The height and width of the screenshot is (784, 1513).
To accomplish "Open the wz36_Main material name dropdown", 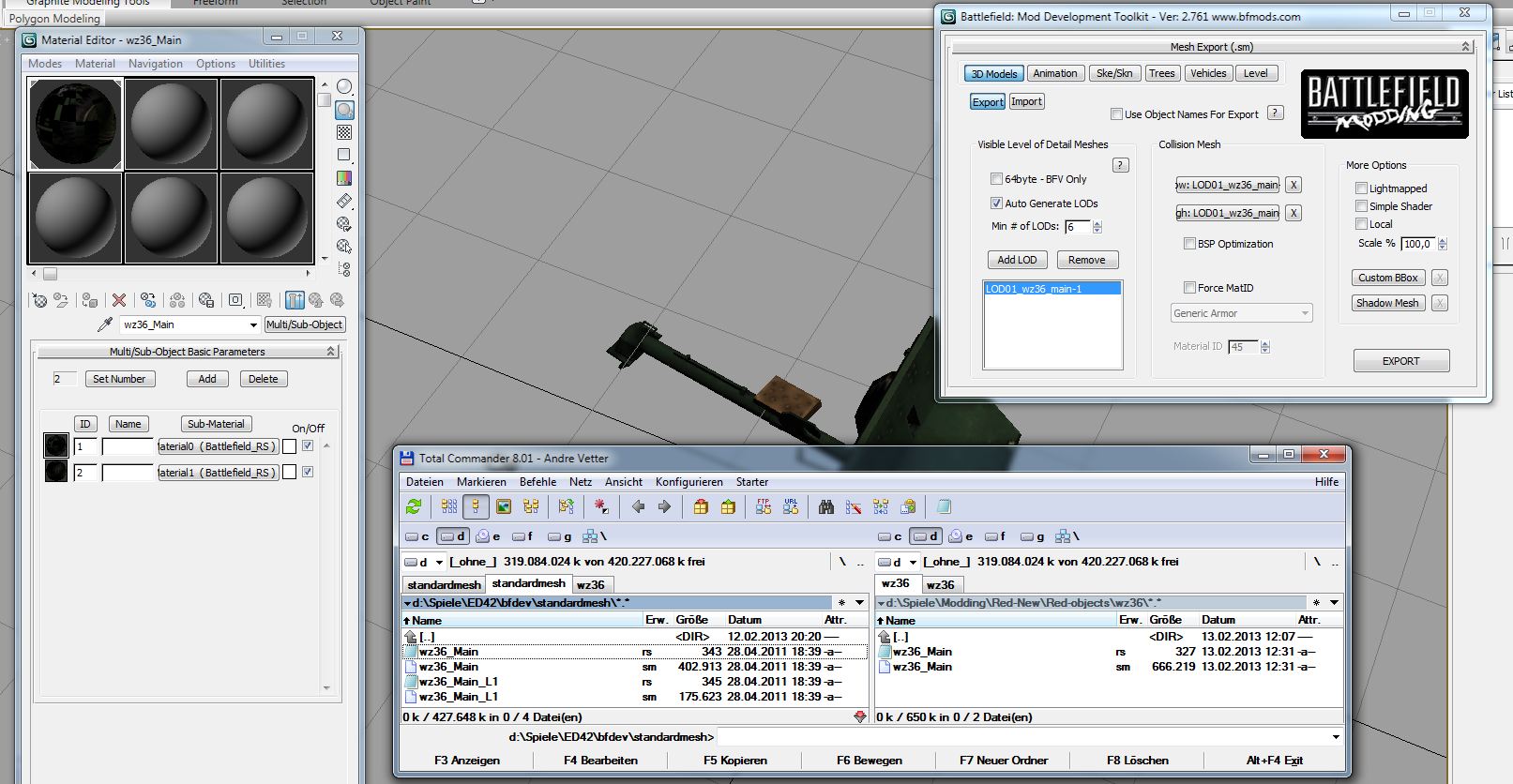I will (253, 325).
